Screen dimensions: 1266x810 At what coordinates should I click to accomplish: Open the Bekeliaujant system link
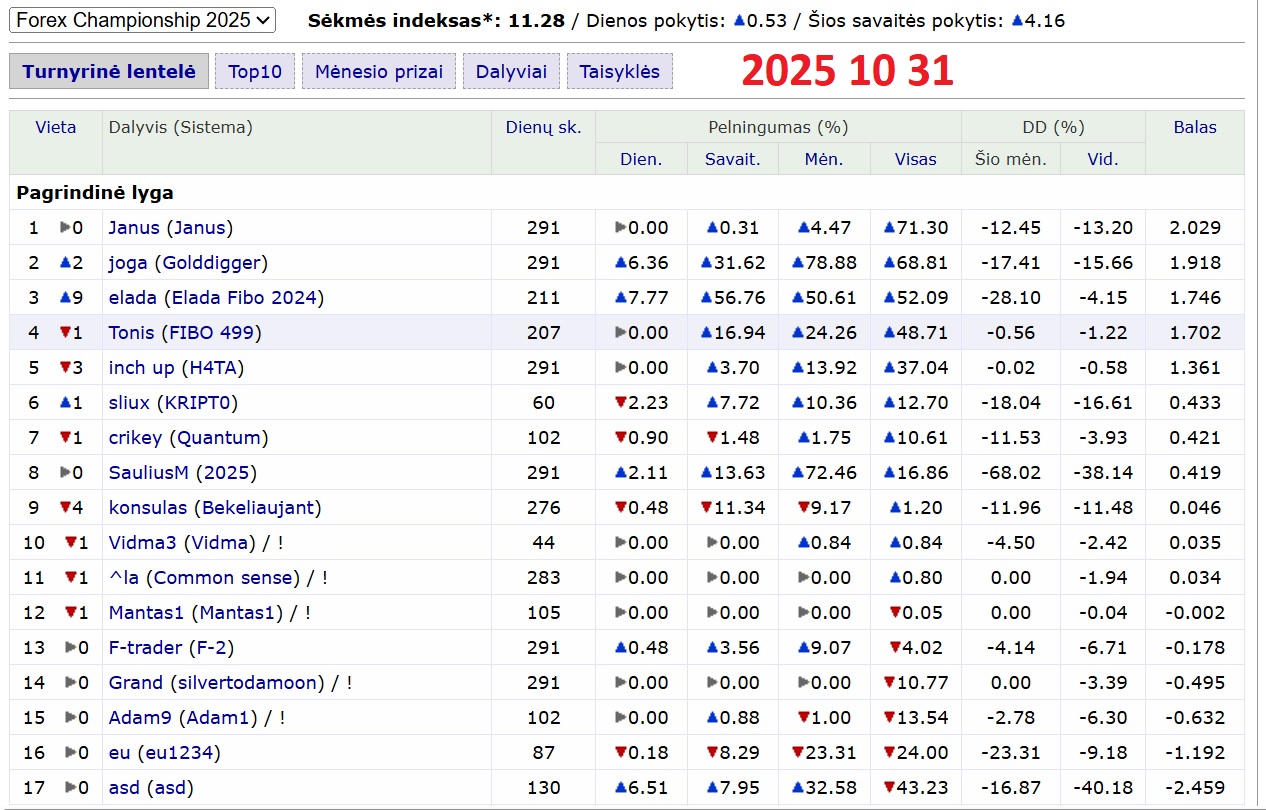tap(258, 508)
